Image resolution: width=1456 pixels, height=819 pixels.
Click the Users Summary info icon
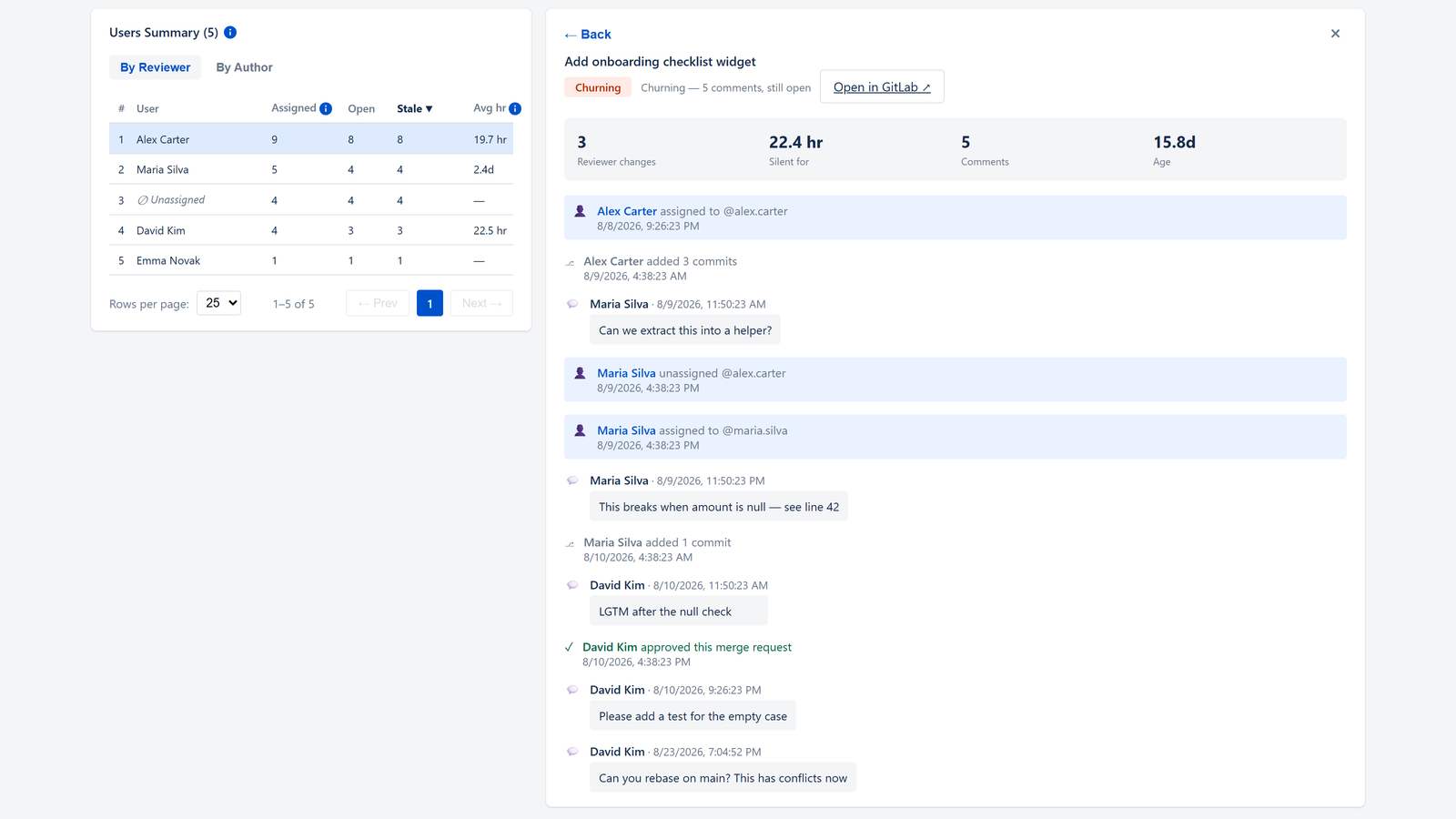tap(230, 33)
